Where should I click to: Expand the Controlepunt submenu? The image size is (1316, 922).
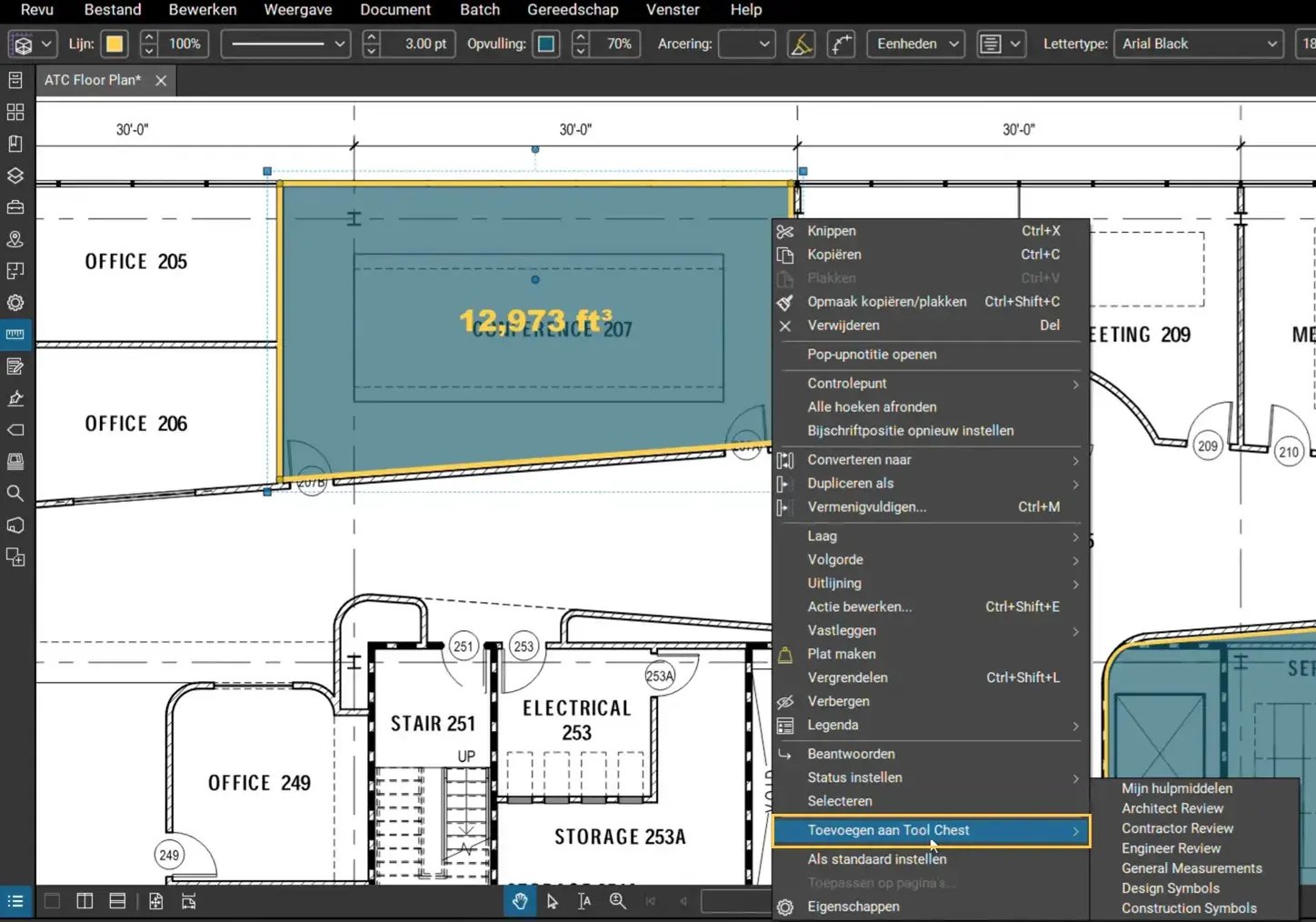coord(931,384)
